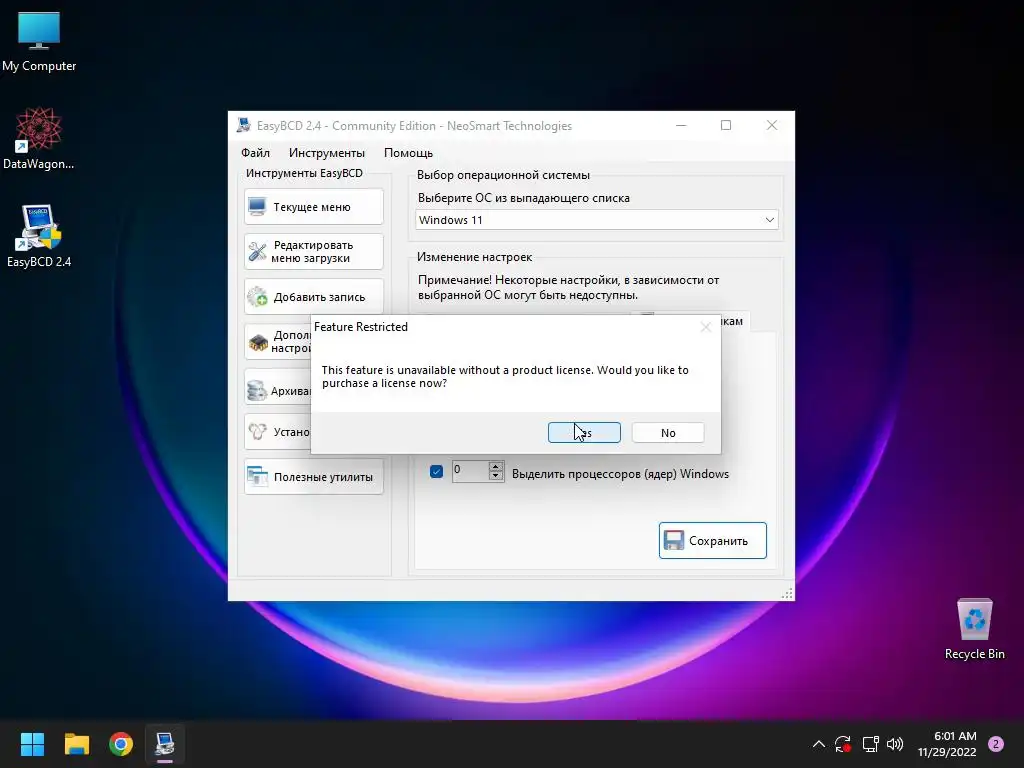Image resolution: width=1024 pixels, height=768 pixels.
Task: Increase processor count spinner up arrow
Action: pyautogui.click(x=496, y=466)
